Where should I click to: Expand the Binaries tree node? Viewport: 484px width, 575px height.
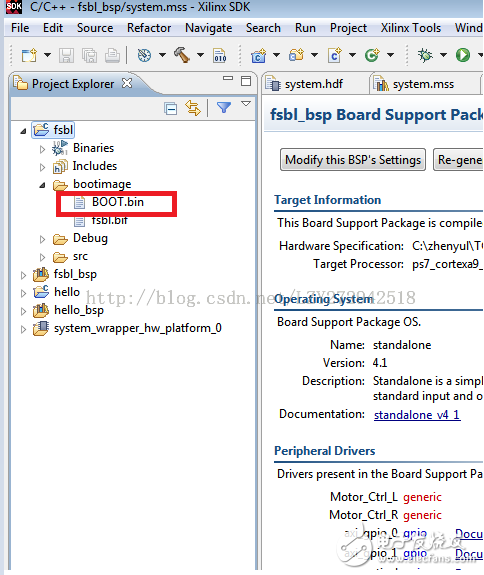coord(43,149)
